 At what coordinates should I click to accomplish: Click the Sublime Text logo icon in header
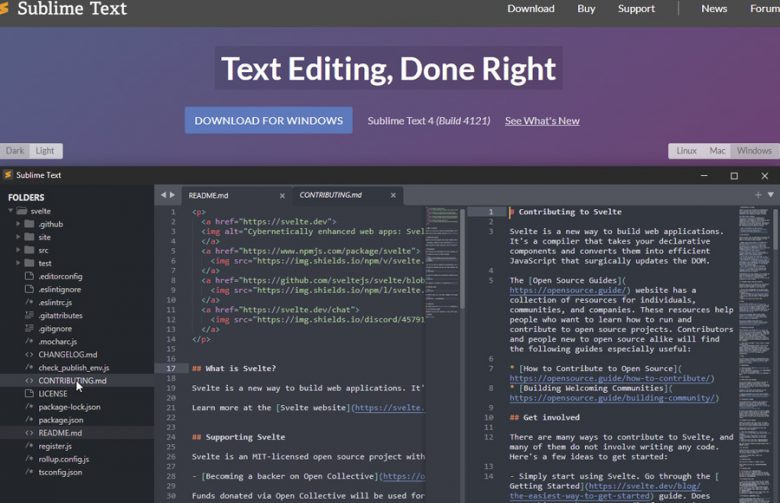3,8
